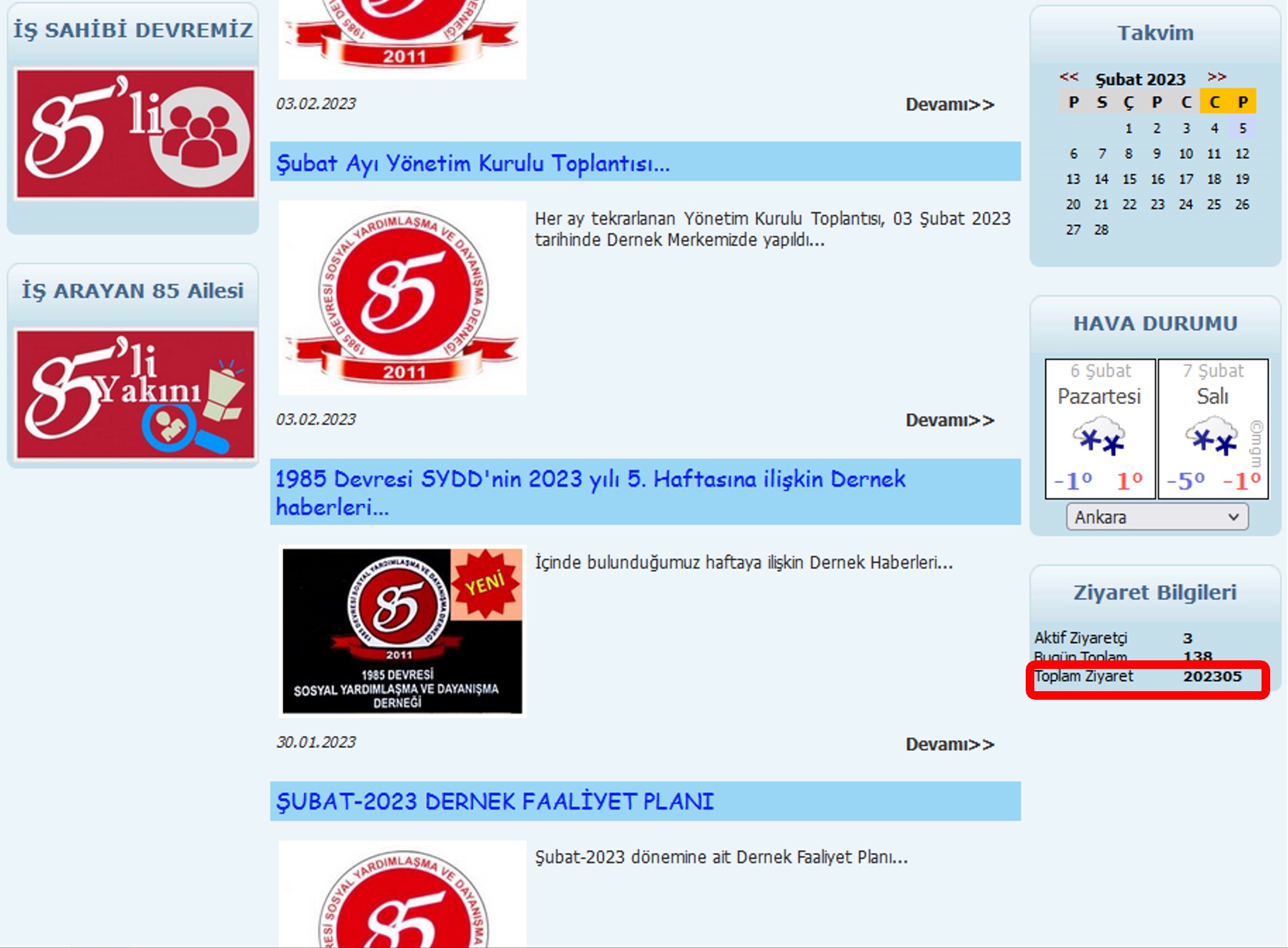1288x948 pixels.
Task: Open 1985 Devresi SYDD 5. Hafta headline
Action: coord(590,492)
